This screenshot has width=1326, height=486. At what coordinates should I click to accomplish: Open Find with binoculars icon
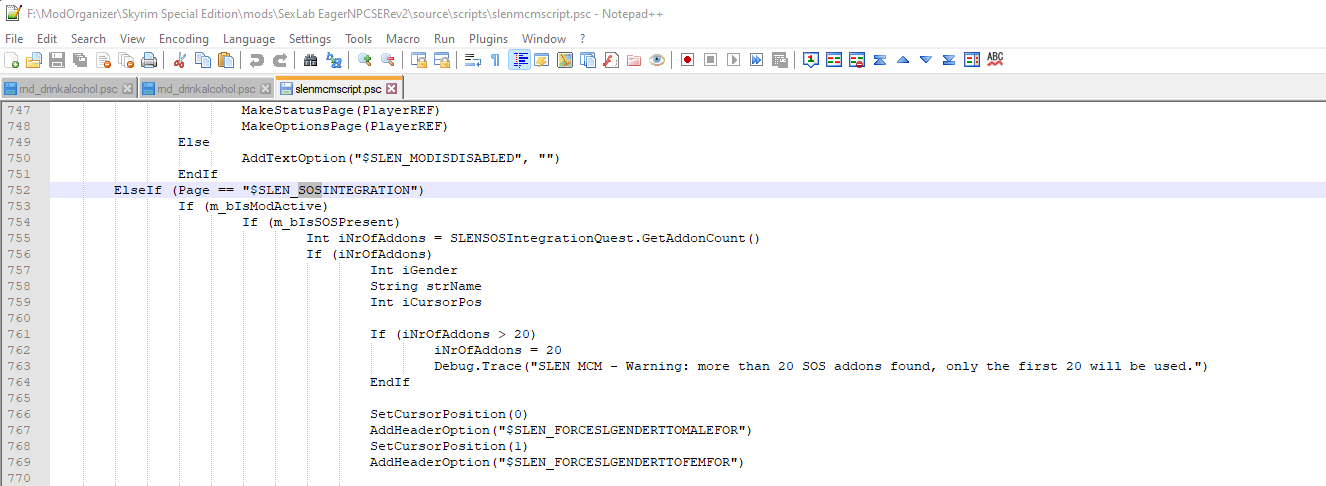pyautogui.click(x=311, y=60)
